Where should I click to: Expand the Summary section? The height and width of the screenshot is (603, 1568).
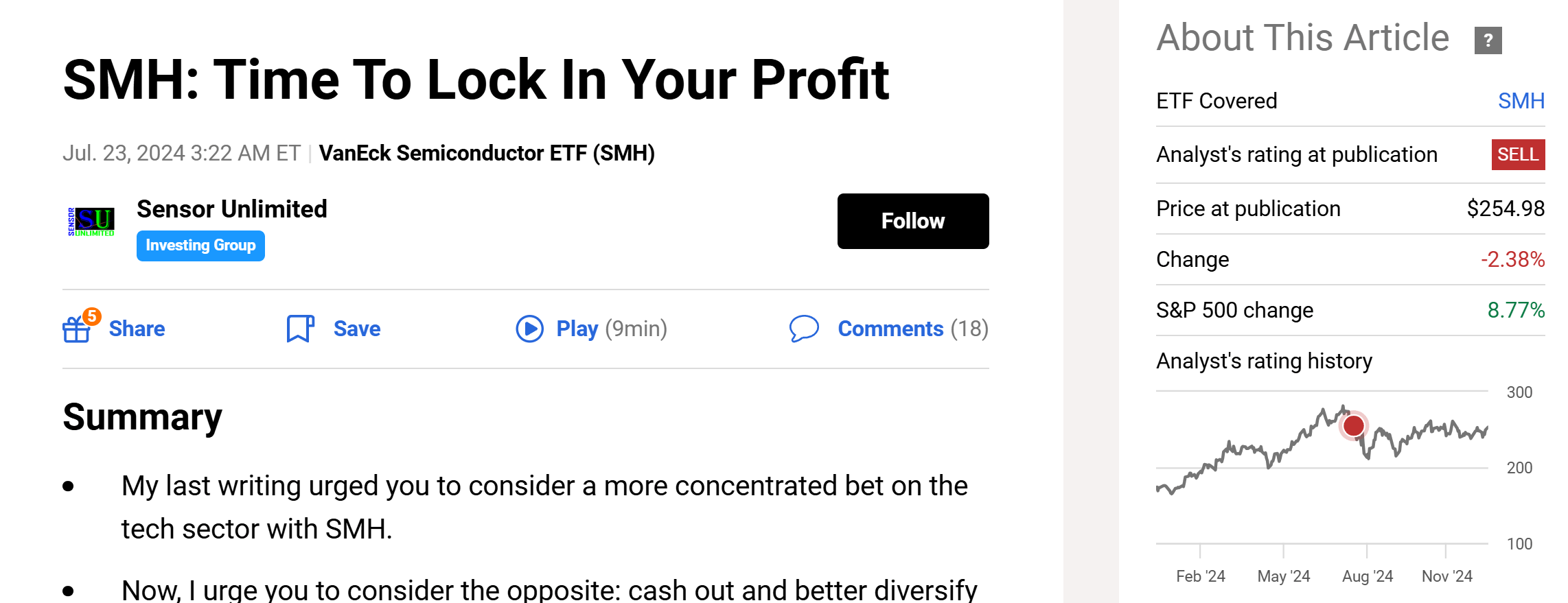pos(141,416)
